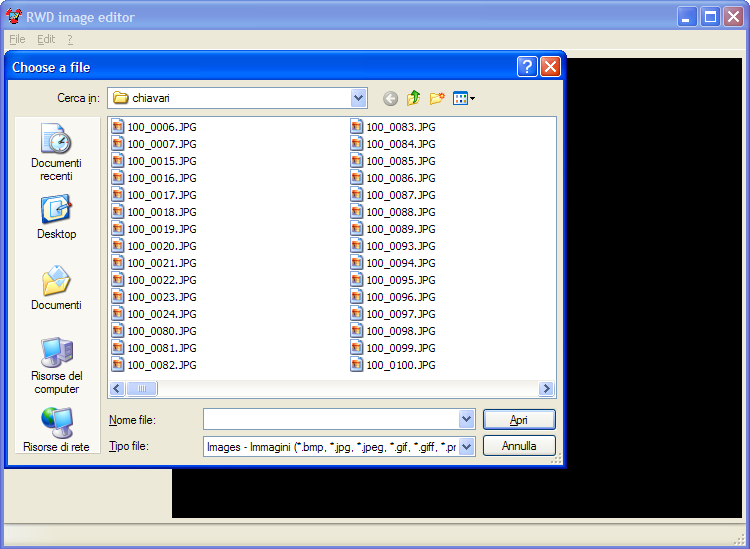
Task: Select file 100_0019.JPG
Action: 154,229
